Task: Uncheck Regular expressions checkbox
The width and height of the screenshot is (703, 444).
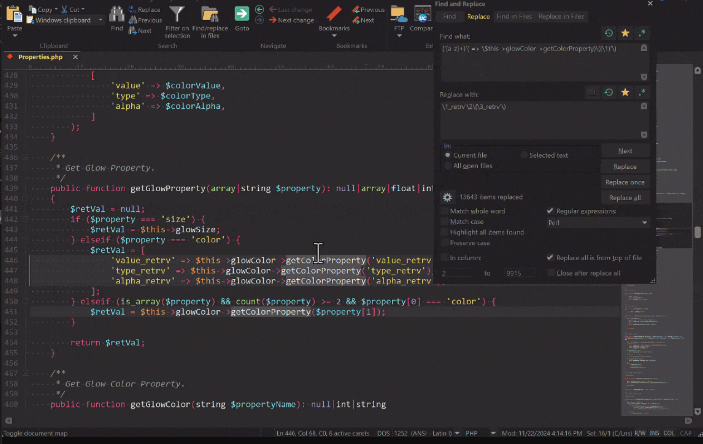Action: pos(550,211)
